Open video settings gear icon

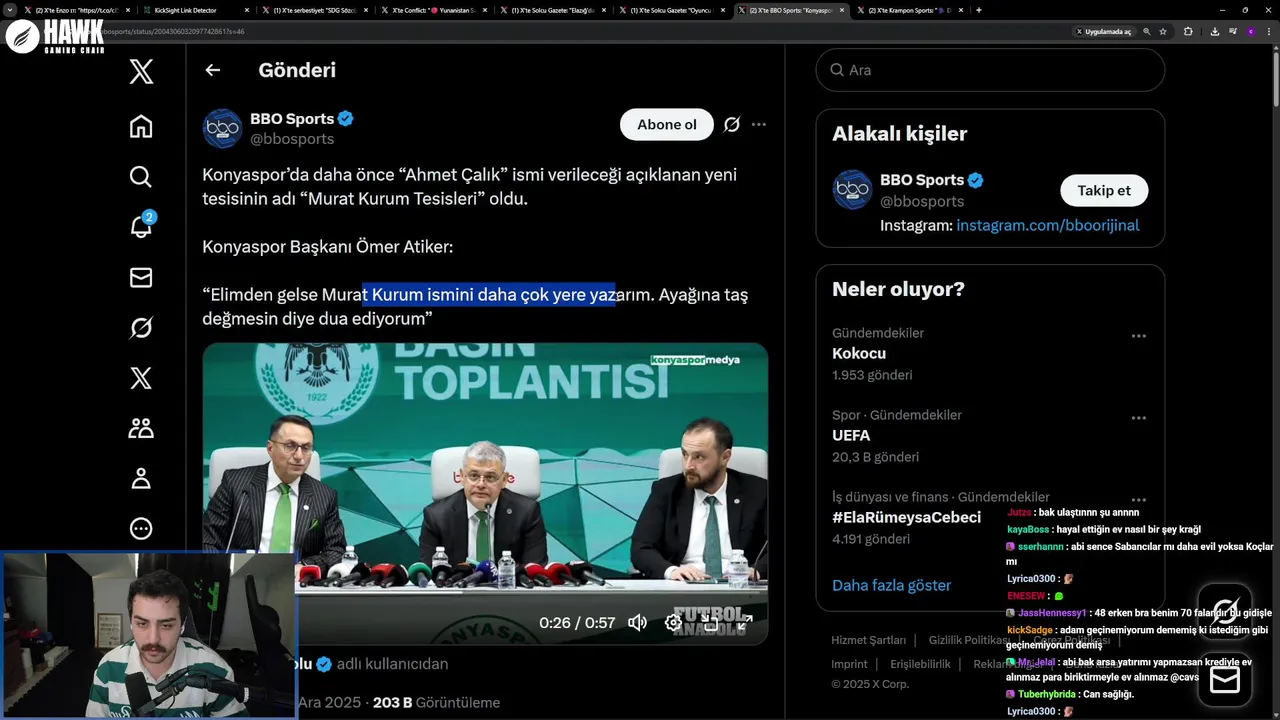[674, 622]
